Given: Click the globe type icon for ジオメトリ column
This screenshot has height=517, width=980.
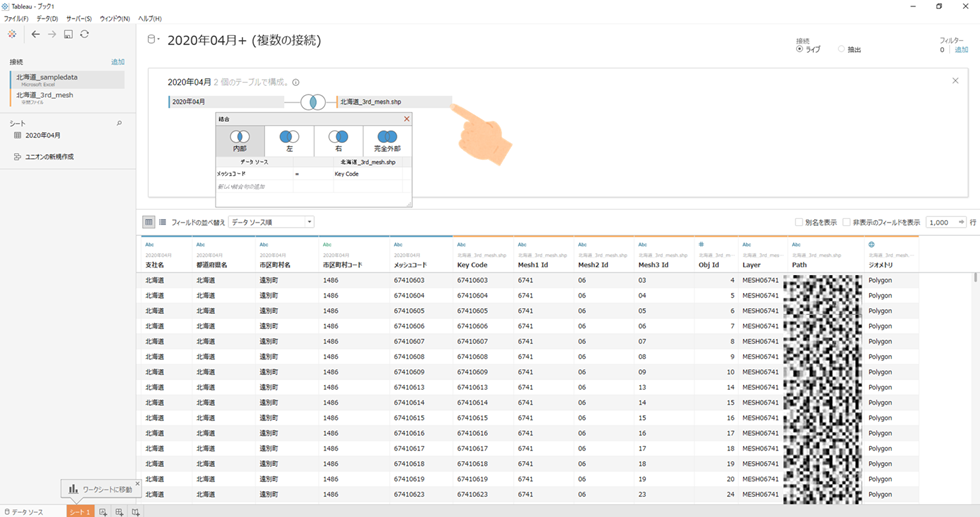Looking at the screenshot, I should click(x=871, y=244).
